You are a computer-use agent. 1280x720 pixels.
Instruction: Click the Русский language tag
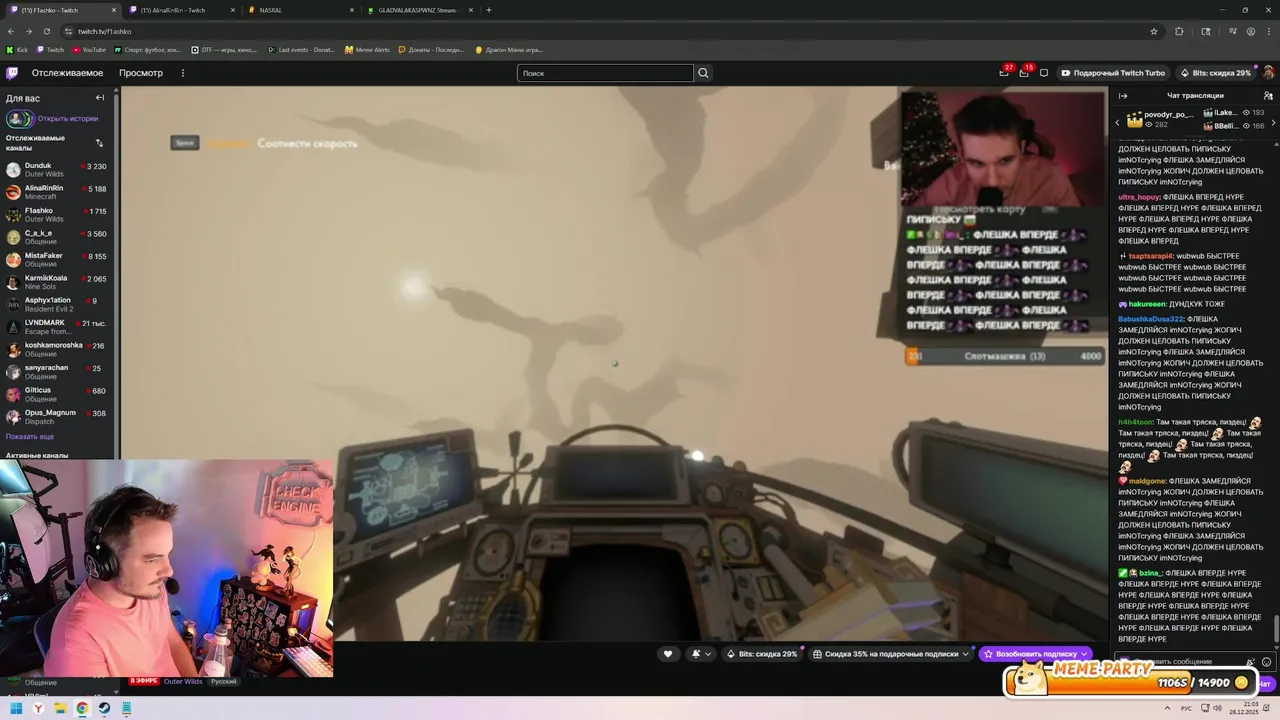pos(223,681)
